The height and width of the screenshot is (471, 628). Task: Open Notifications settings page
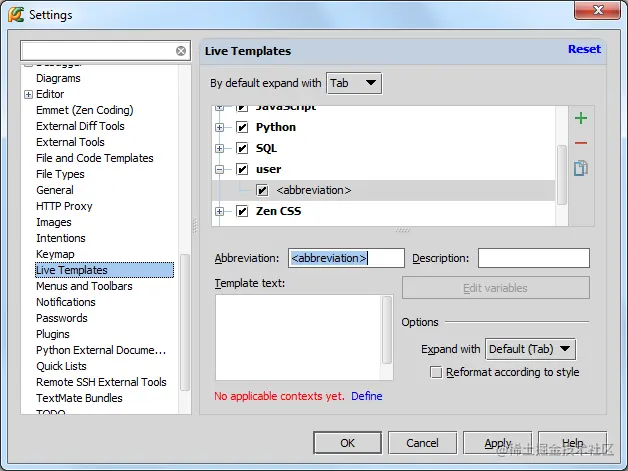(66, 302)
